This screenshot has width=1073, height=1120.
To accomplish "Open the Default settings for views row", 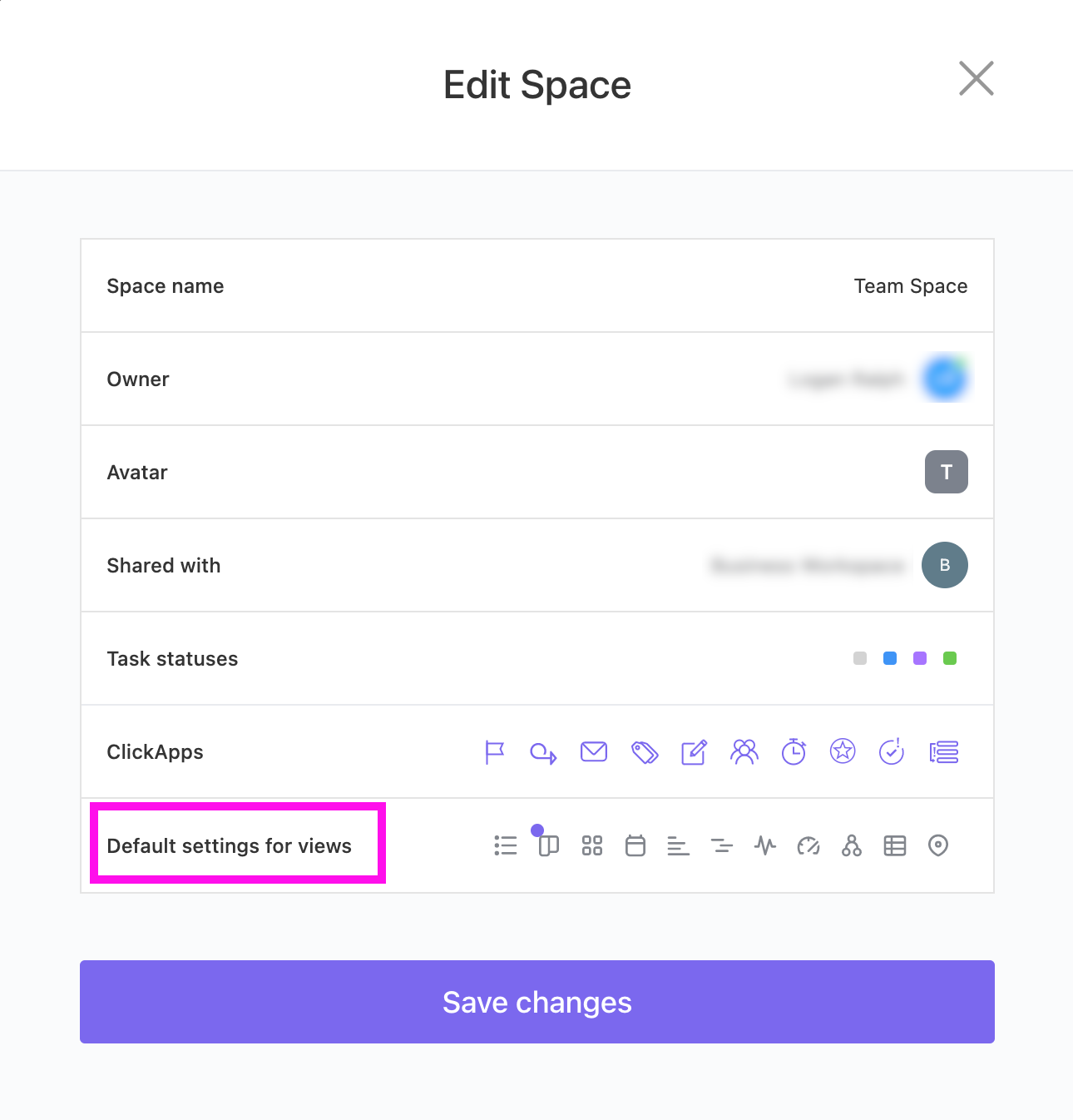I will (x=230, y=846).
